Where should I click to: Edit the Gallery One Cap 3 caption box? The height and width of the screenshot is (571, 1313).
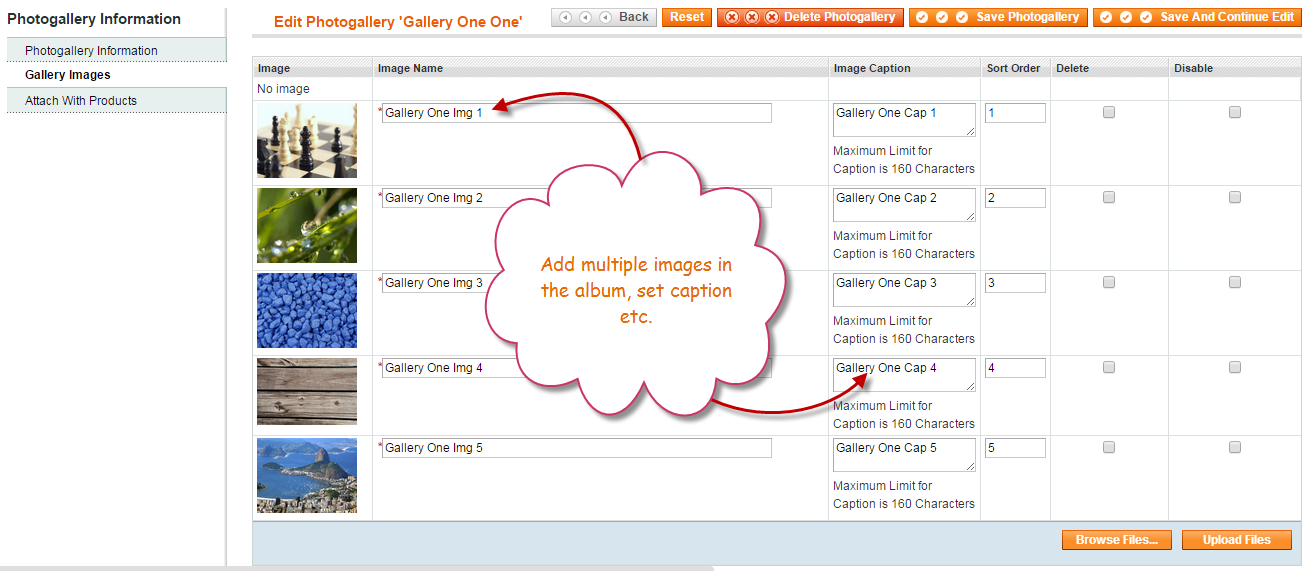(904, 290)
